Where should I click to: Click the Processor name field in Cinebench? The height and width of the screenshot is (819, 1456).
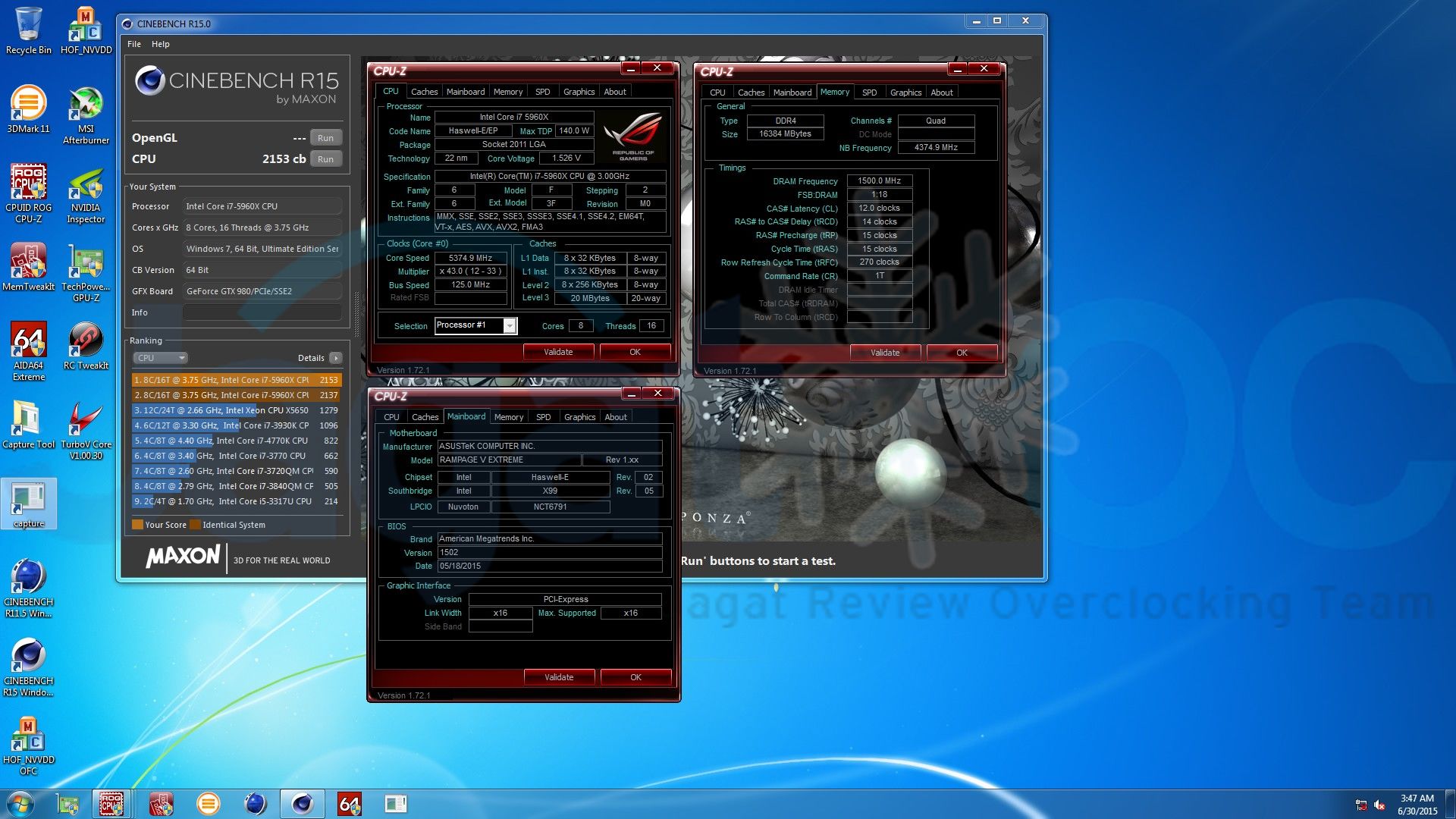coord(262,206)
